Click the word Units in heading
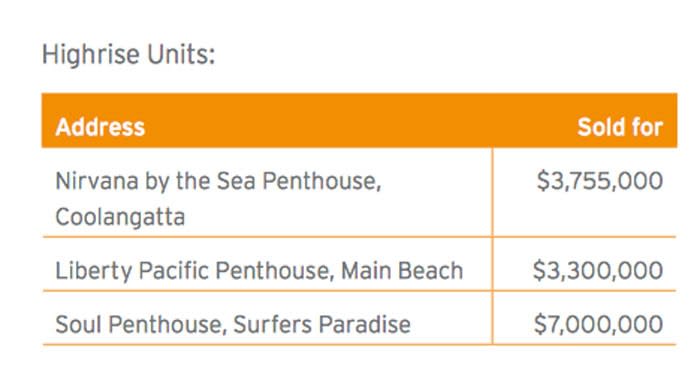This screenshot has height=377, width=700. coord(181,54)
